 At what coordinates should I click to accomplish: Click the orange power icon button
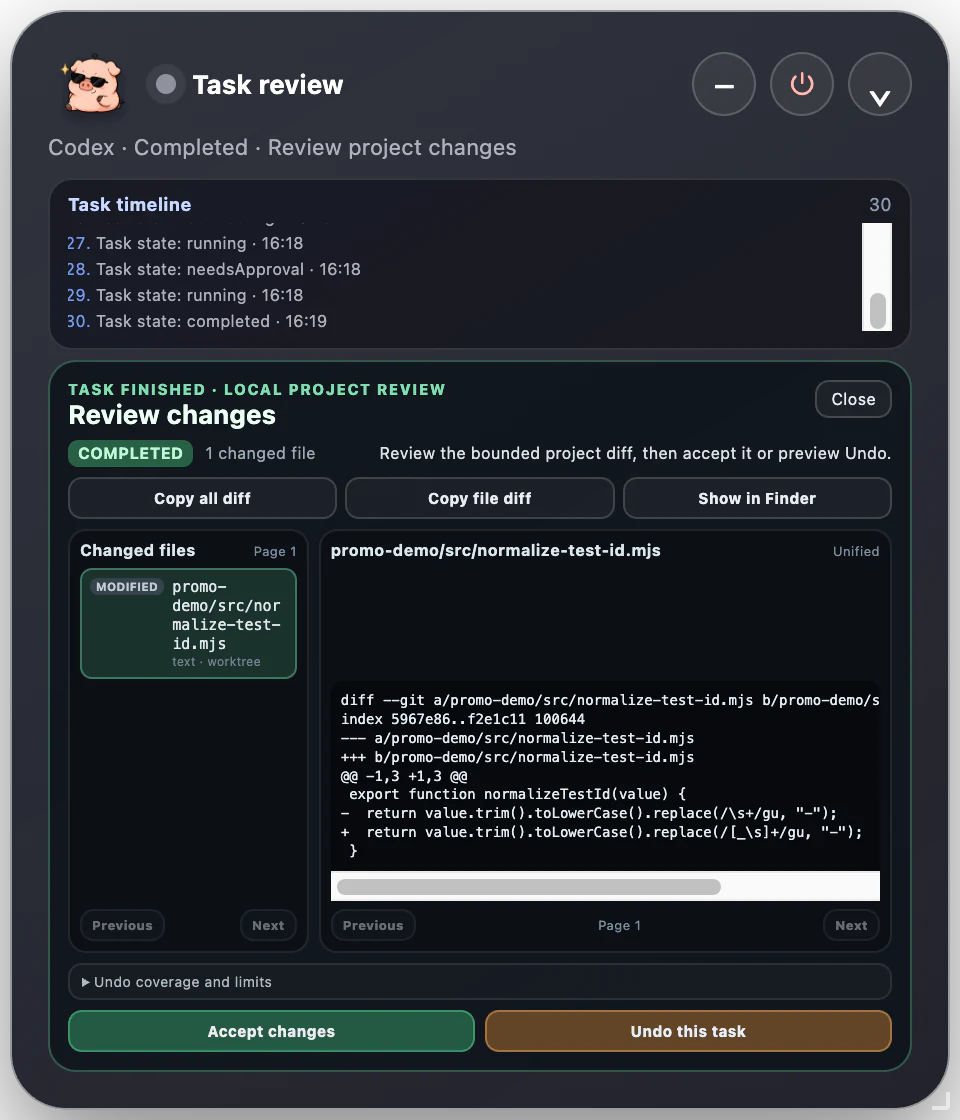point(801,84)
